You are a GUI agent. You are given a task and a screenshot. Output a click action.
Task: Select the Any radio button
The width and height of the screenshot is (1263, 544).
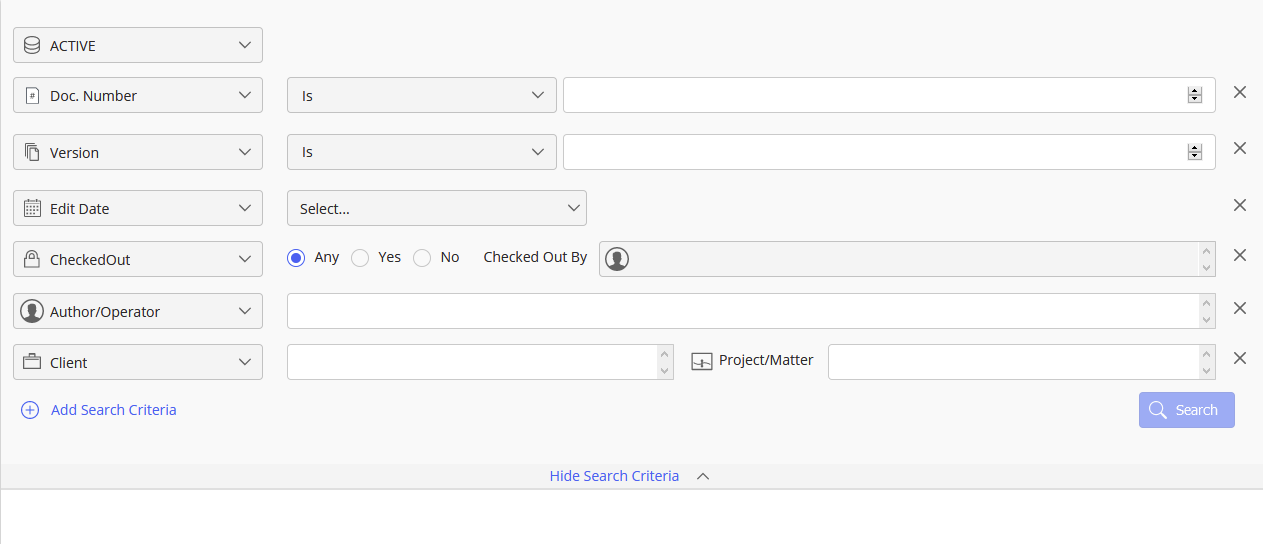[296, 258]
